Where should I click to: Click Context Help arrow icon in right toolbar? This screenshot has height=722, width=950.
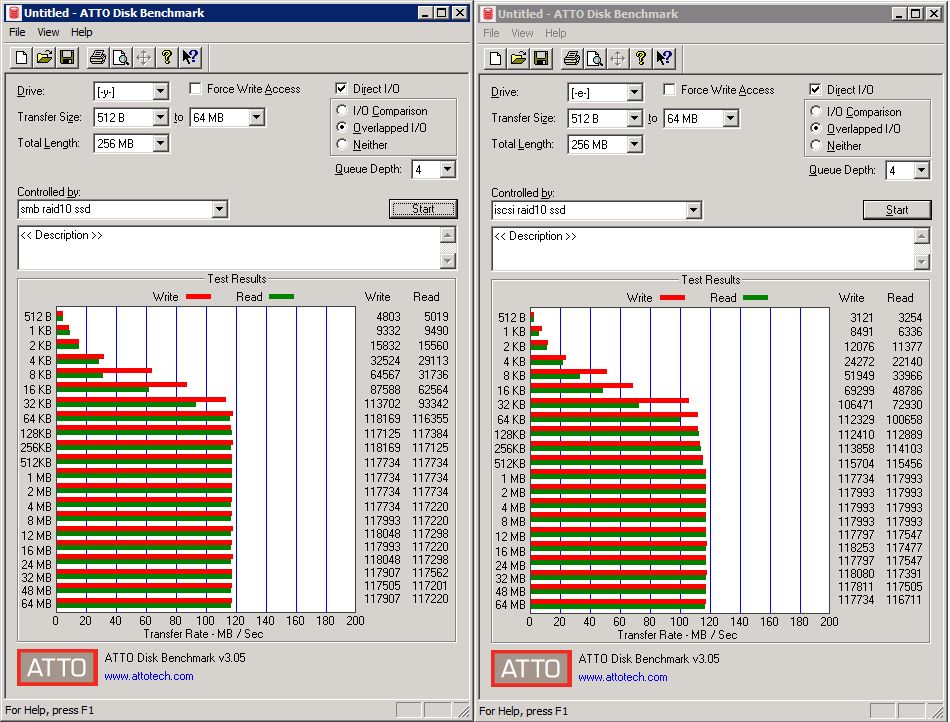[x=663, y=58]
